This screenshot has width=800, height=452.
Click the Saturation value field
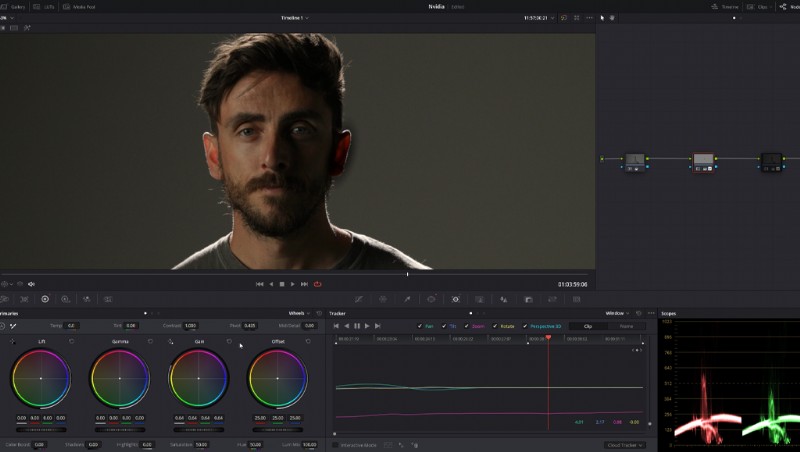[202, 445]
